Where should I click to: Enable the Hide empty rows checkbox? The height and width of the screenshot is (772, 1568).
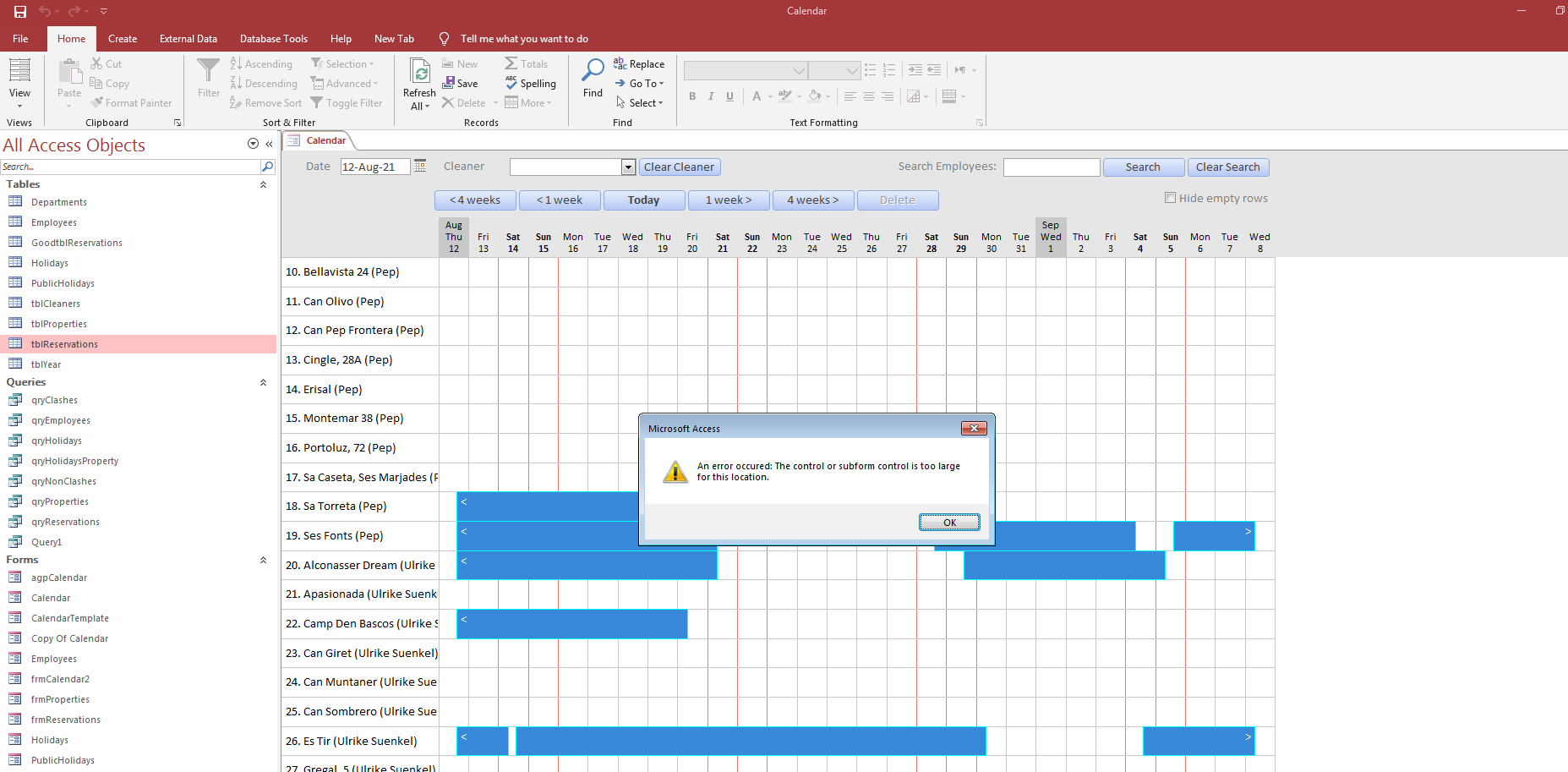click(1170, 198)
